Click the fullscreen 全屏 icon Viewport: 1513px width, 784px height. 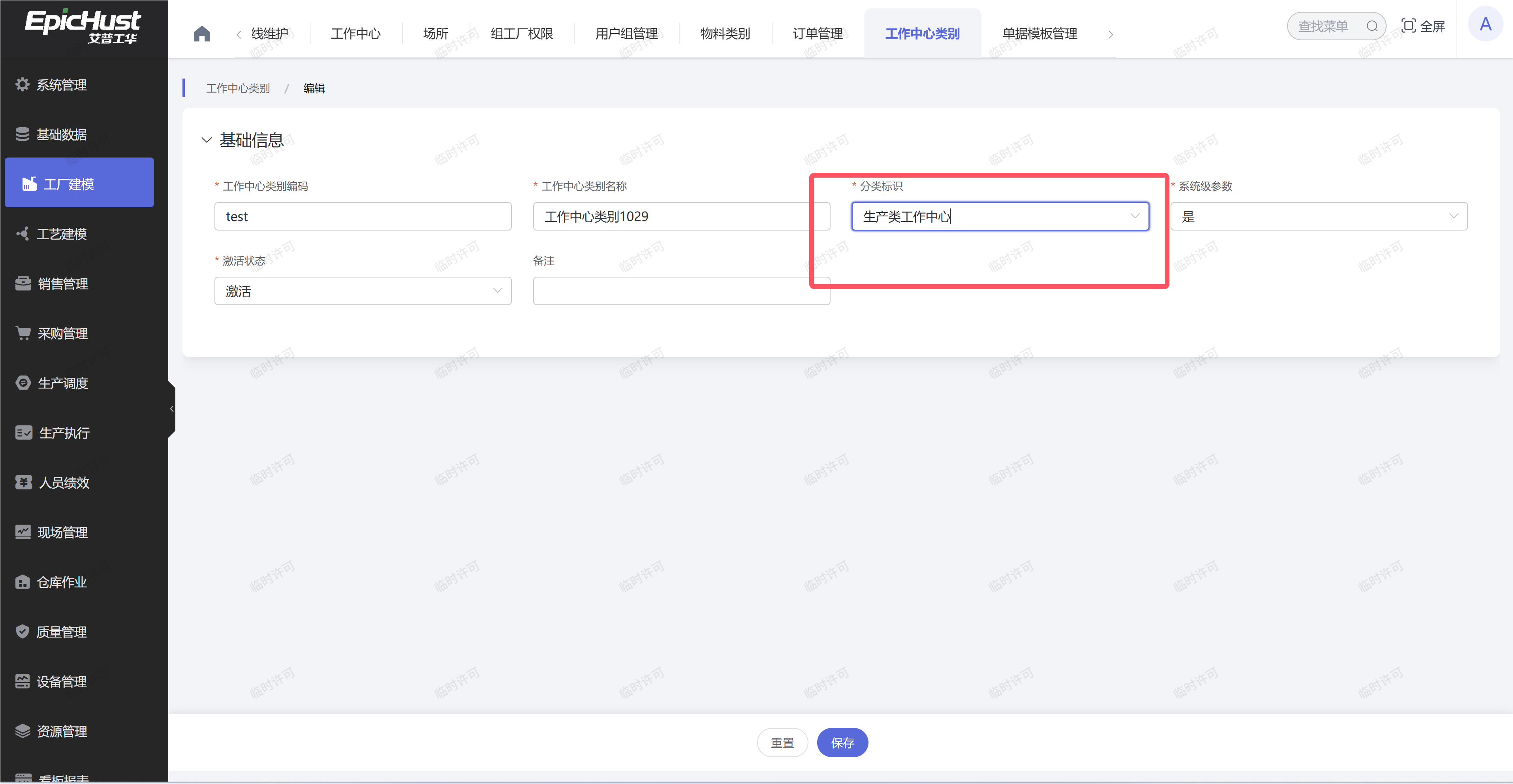[1408, 26]
